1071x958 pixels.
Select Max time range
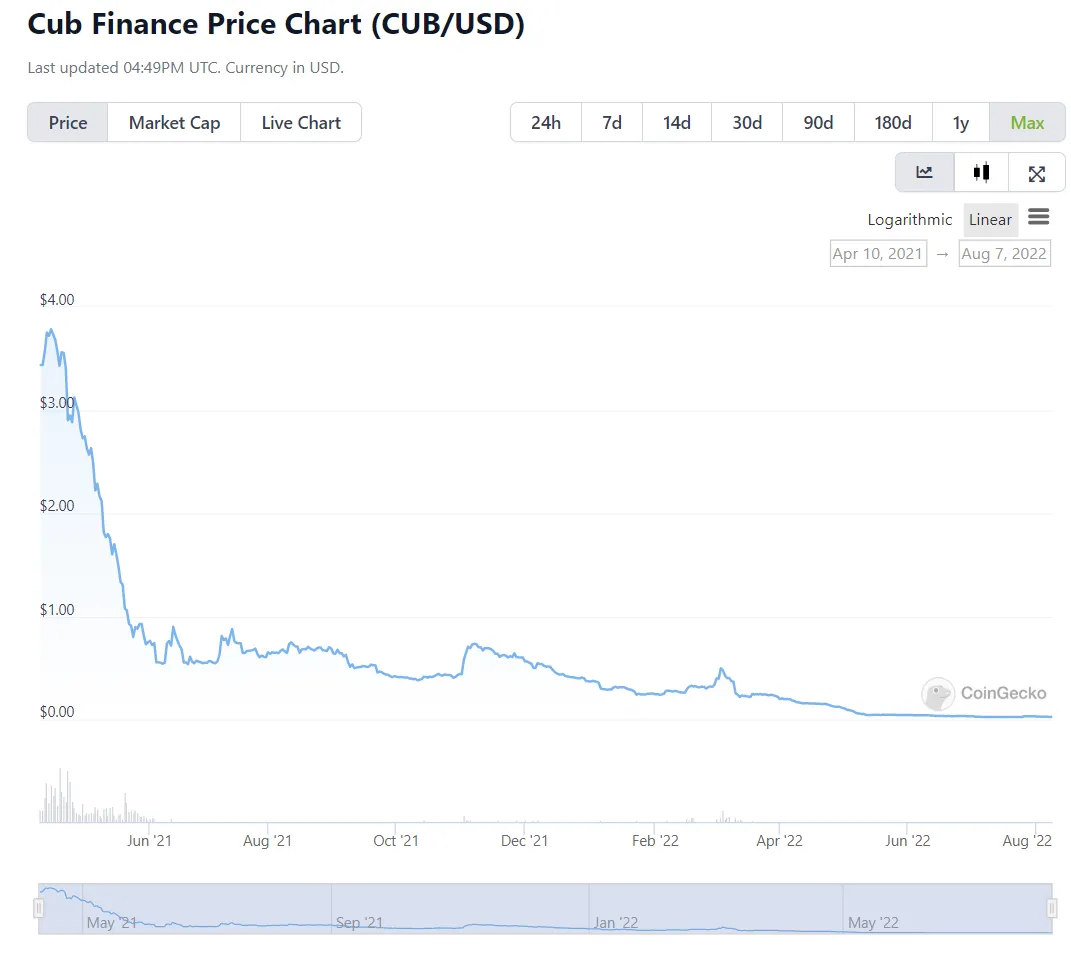click(1027, 122)
